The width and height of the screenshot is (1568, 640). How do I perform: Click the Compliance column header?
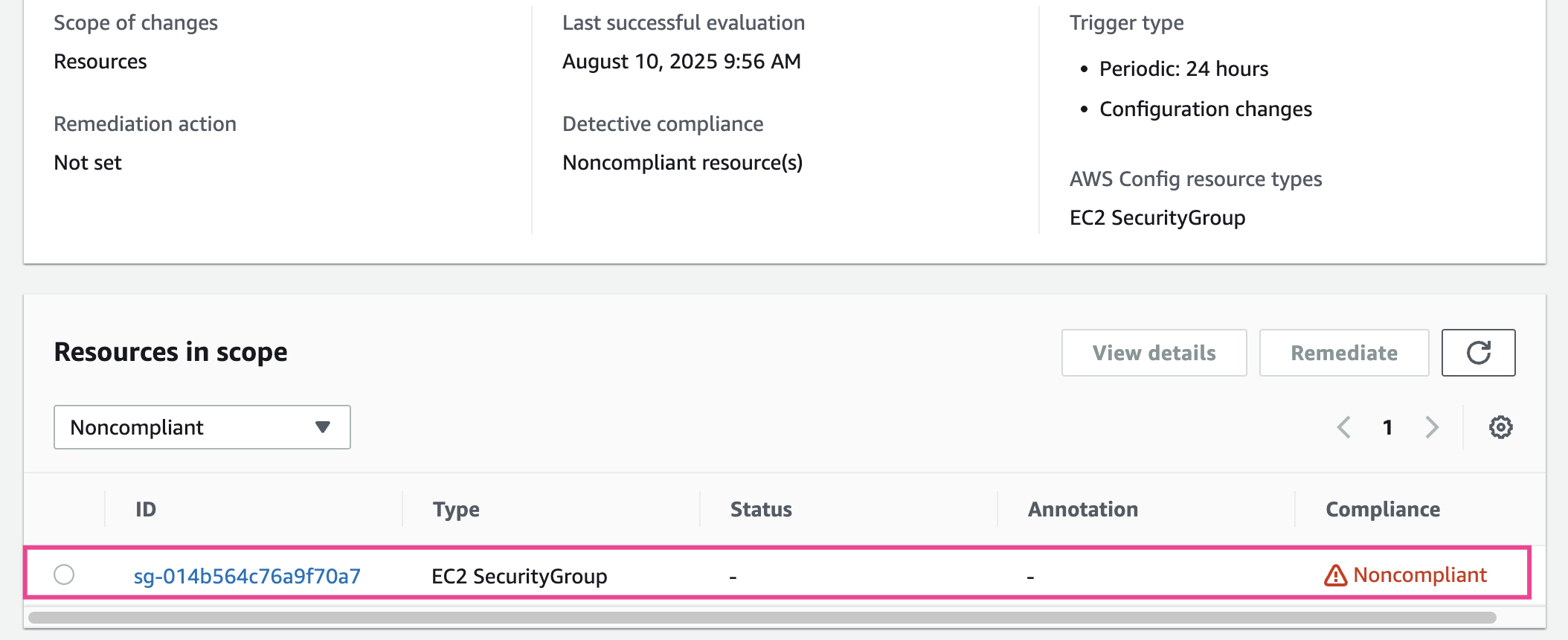1382,509
